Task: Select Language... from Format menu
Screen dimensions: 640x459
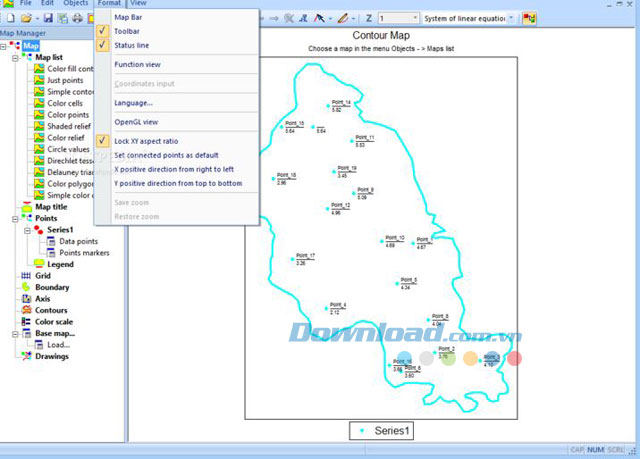Action: pyautogui.click(x=133, y=103)
